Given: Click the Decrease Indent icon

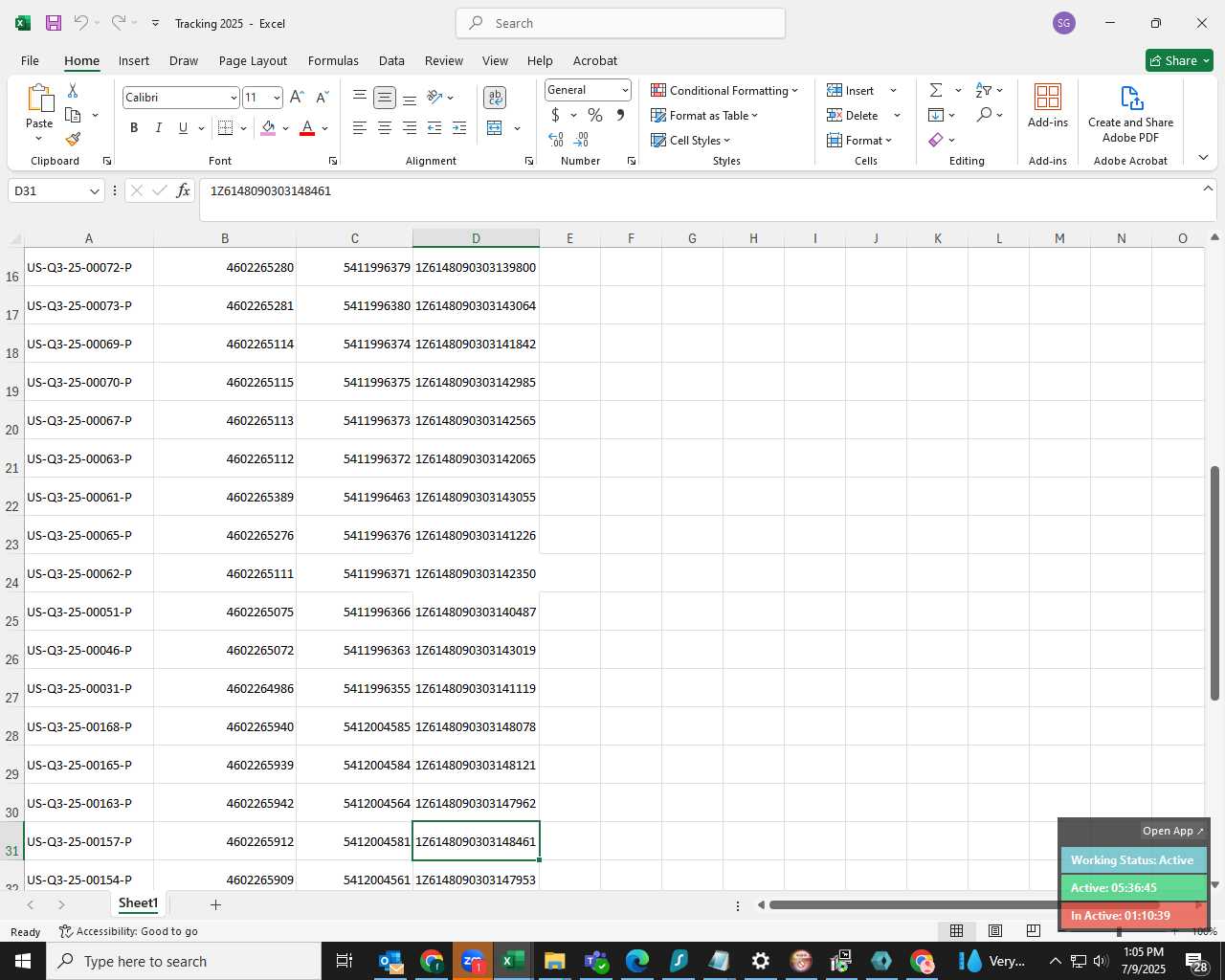Looking at the screenshot, I should pyautogui.click(x=434, y=128).
